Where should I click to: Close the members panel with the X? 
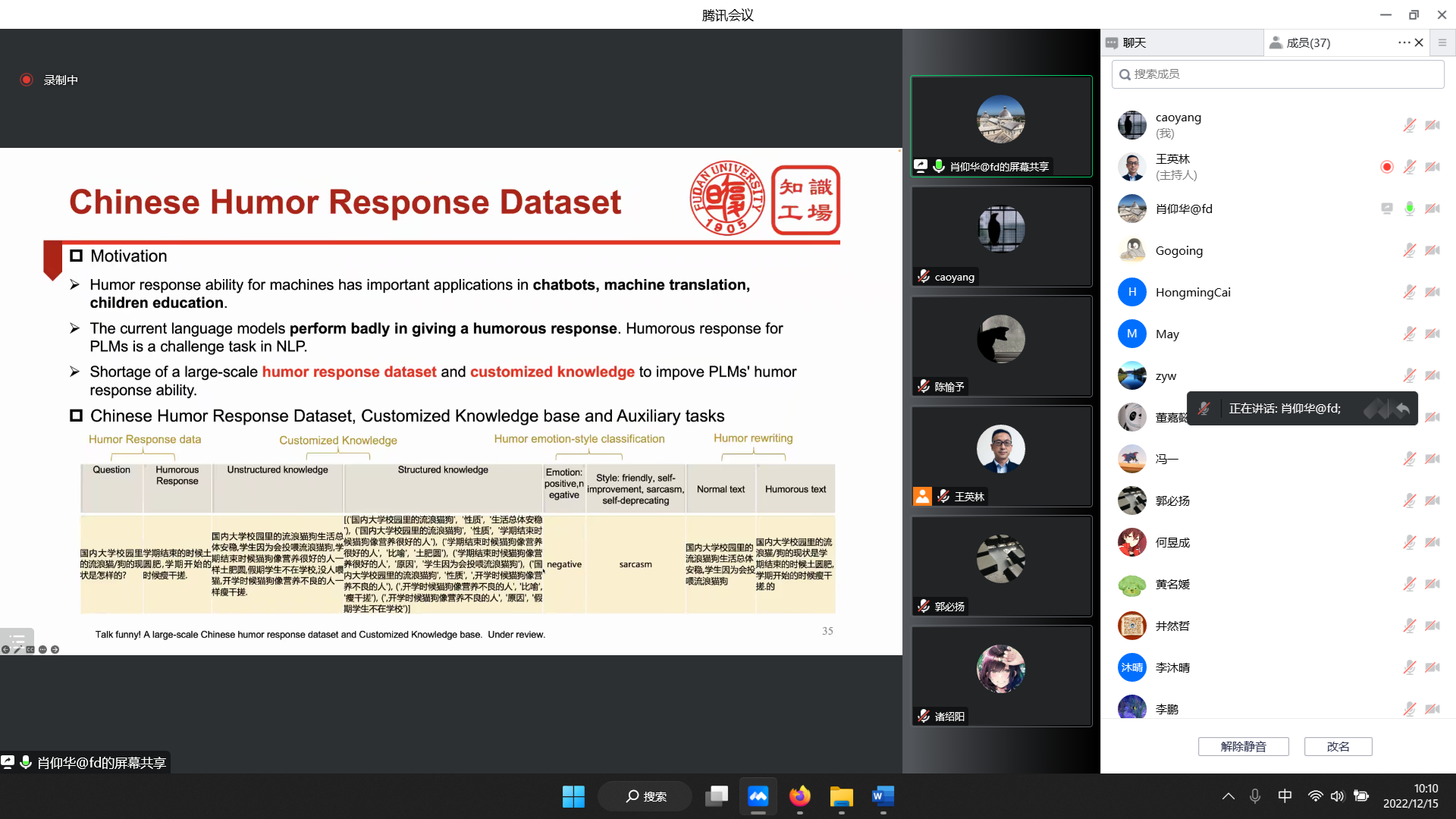coord(1419,42)
